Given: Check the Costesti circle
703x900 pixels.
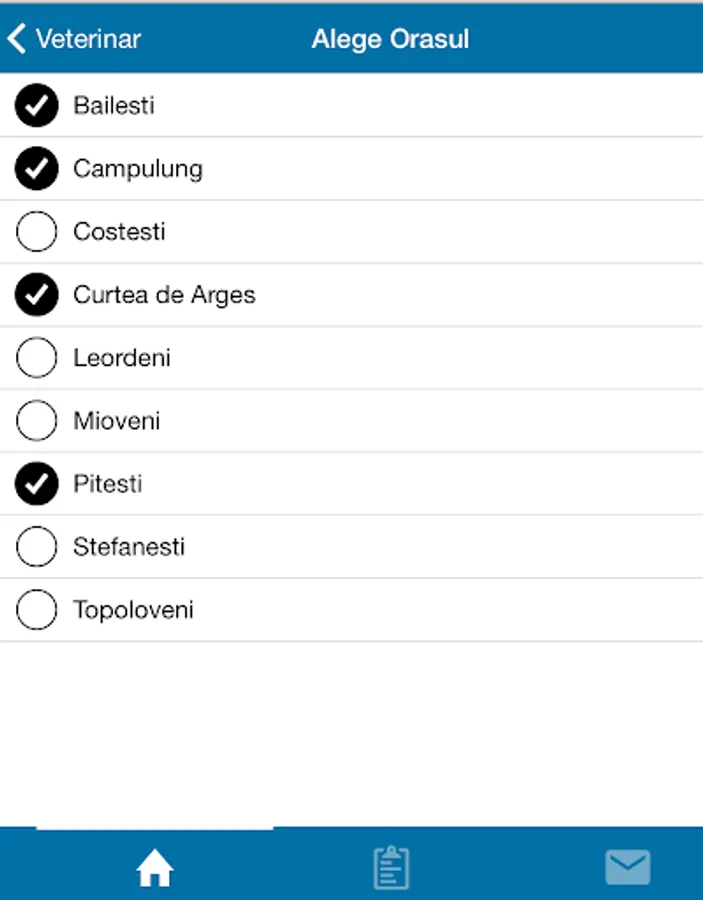Looking at the screenshot, I should click(x=37, y=231).
